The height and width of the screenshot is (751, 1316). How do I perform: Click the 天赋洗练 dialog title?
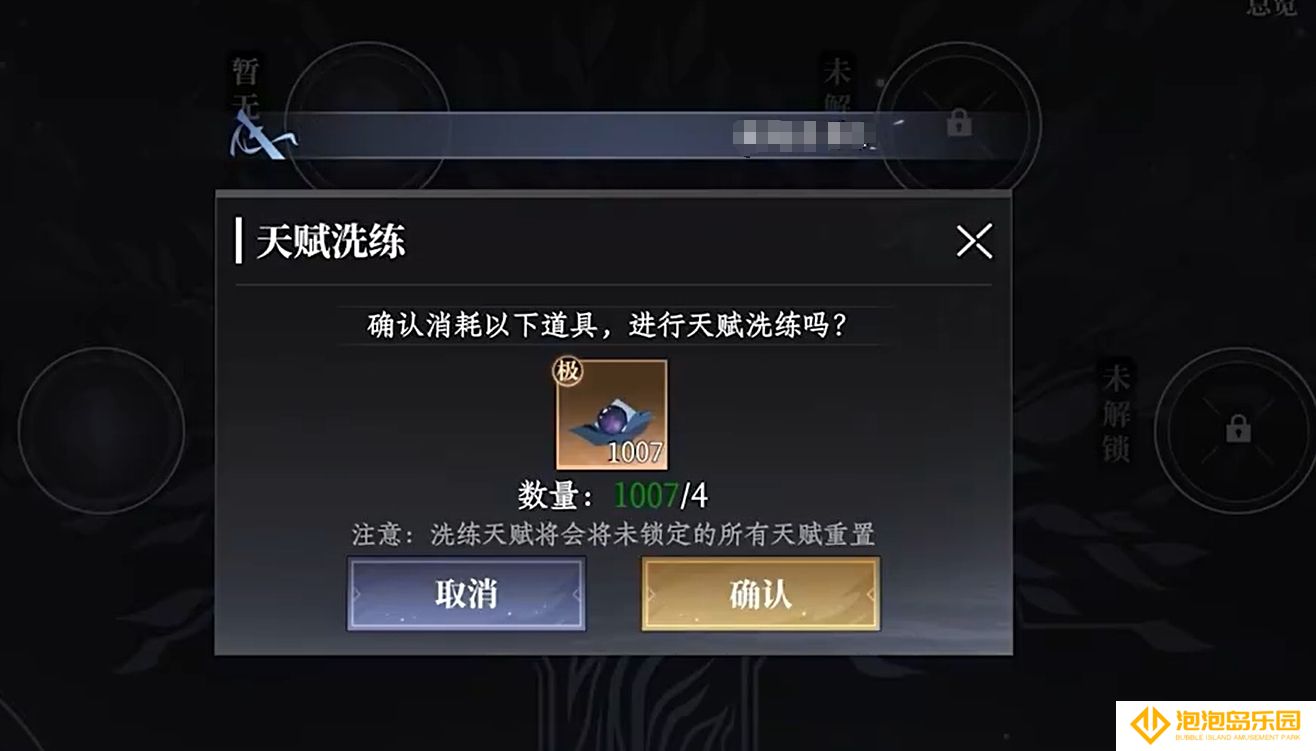click(331, 242)
